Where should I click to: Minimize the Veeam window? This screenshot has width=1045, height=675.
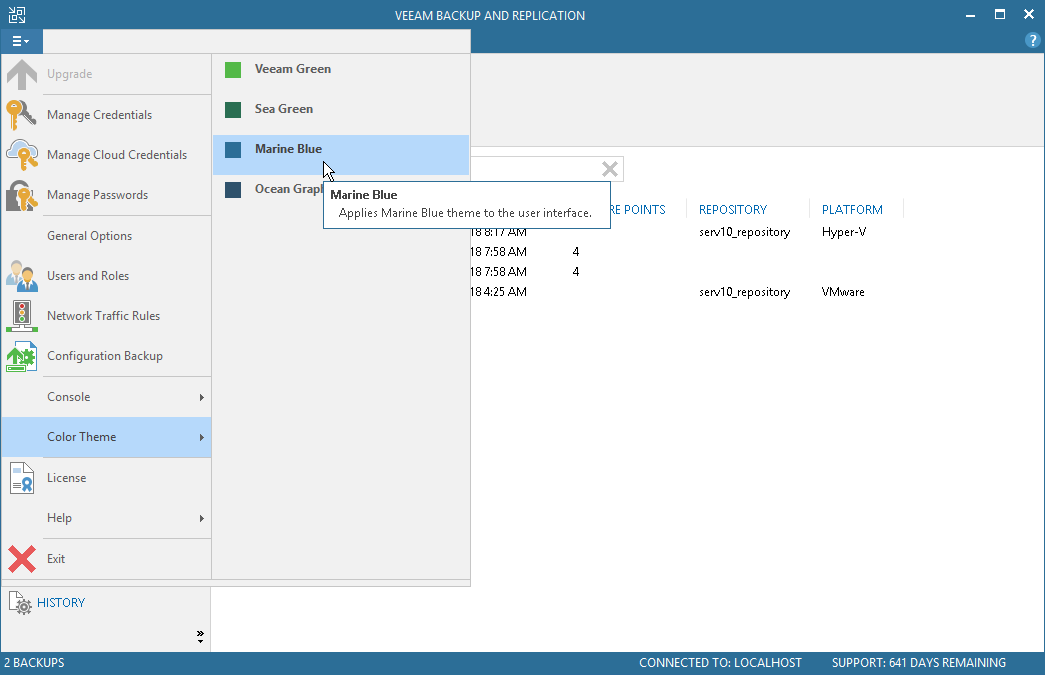(x=970, y=15)
